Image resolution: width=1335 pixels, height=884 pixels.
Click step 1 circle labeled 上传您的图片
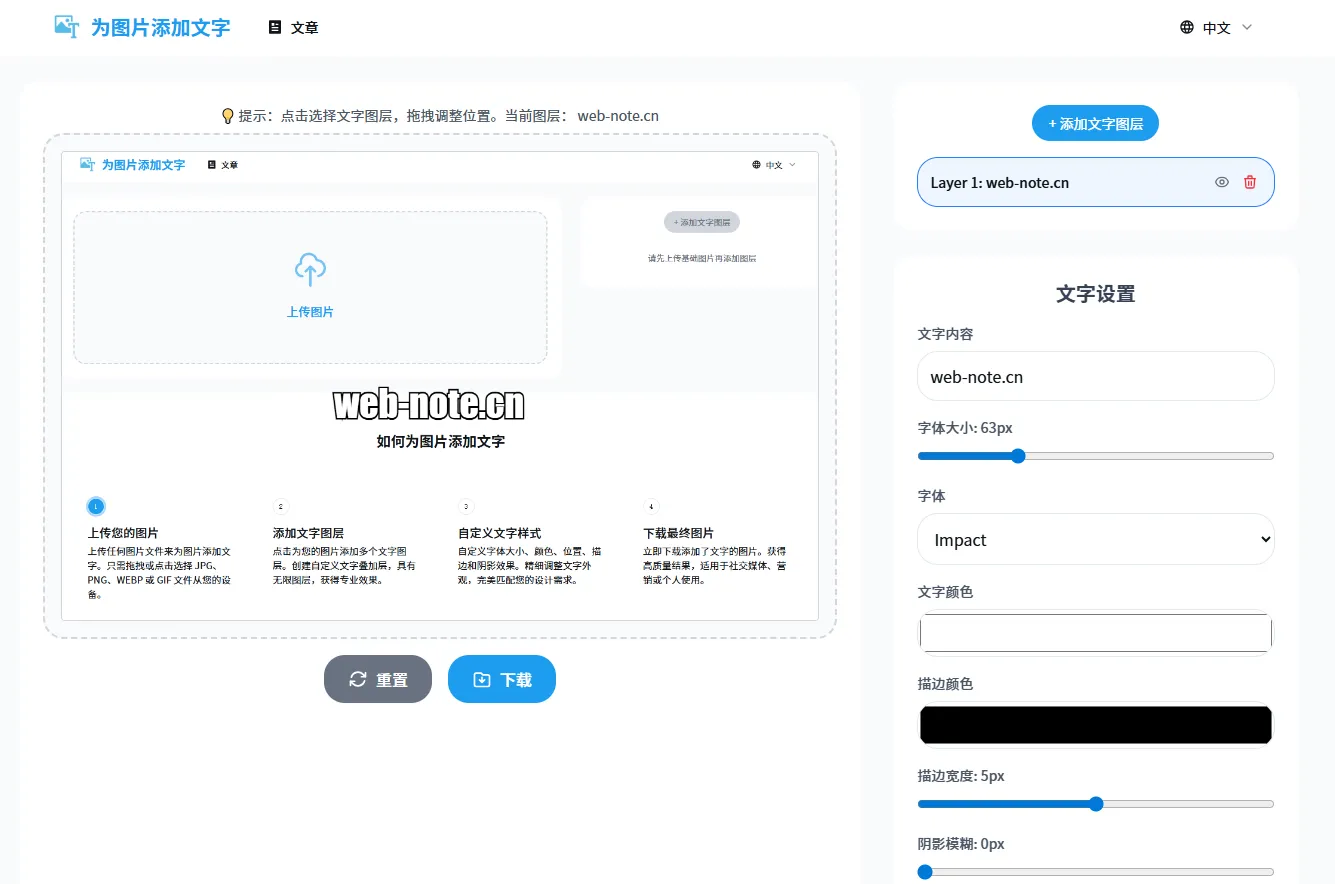pyautogui.click(x=96, y=506)
